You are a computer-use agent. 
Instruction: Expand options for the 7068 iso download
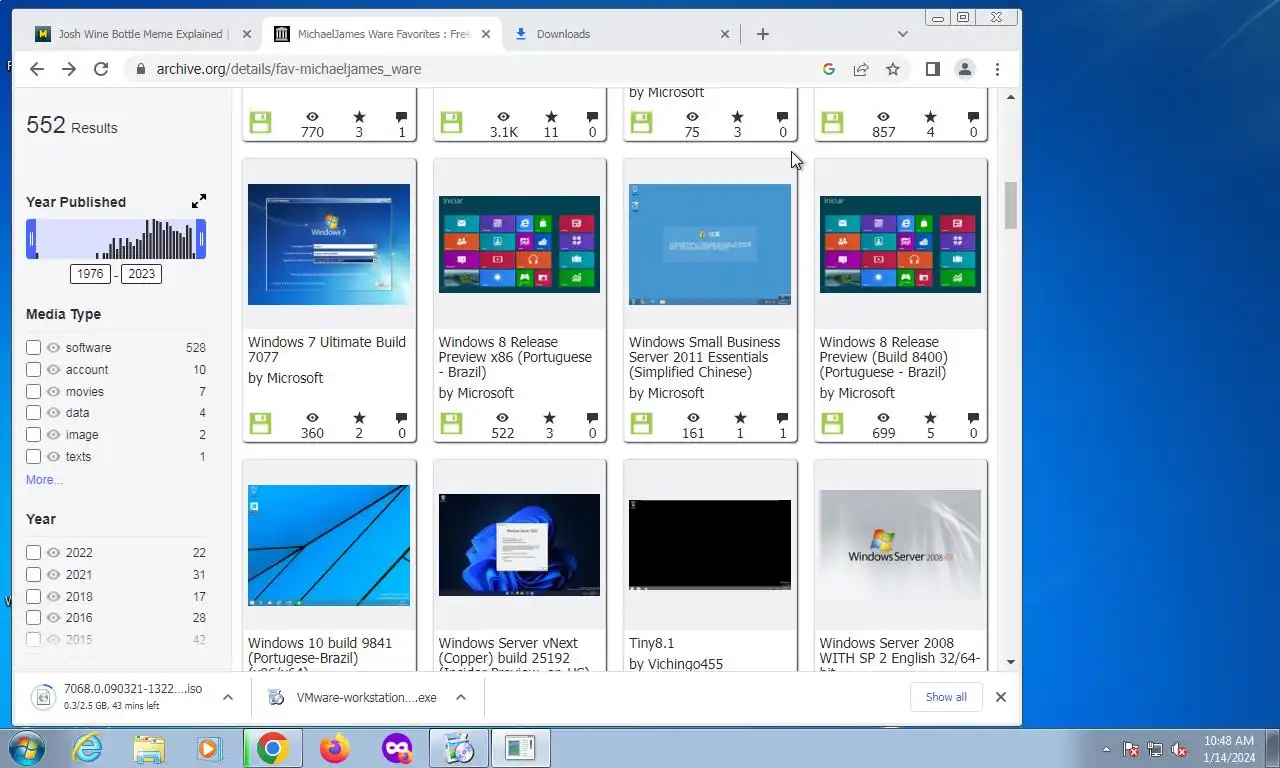228,697
